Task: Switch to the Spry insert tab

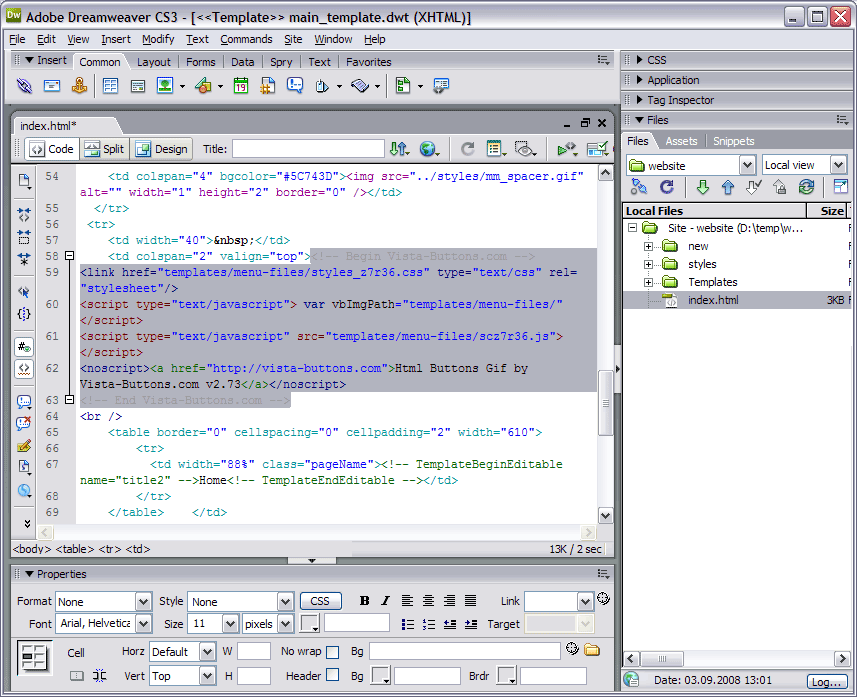Action: pyautogui.click(x=281, y=62)
